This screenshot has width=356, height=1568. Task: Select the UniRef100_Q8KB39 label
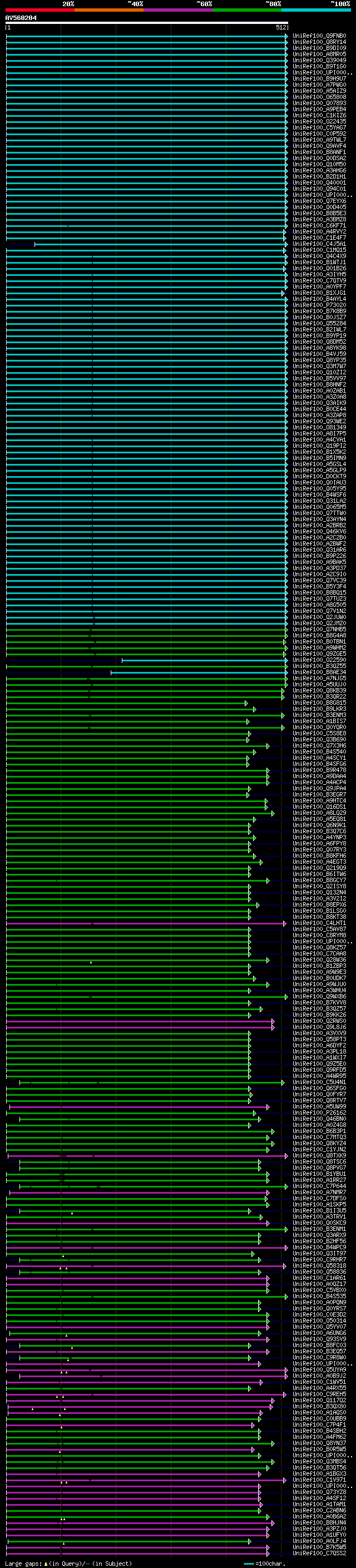319,691
